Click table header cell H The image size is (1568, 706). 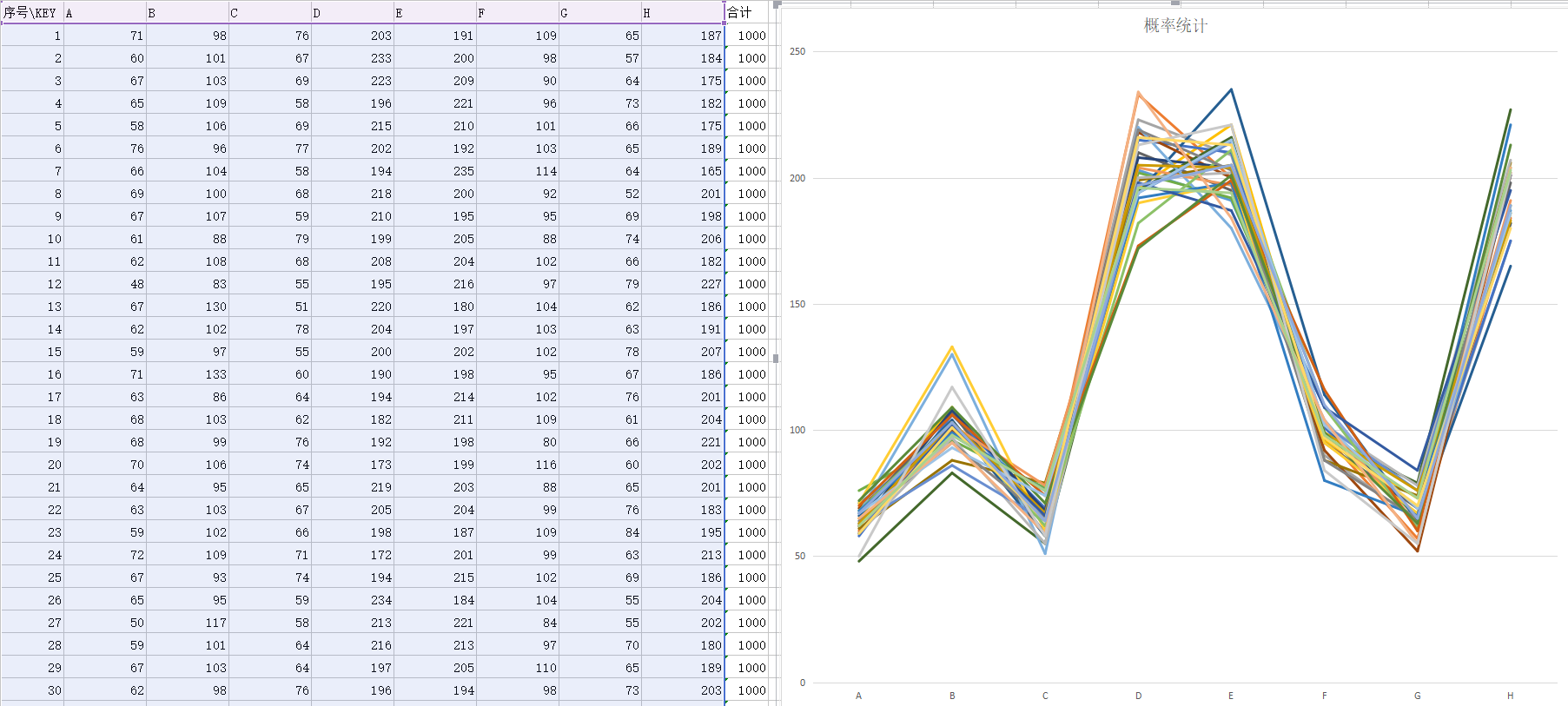point(682,12)
